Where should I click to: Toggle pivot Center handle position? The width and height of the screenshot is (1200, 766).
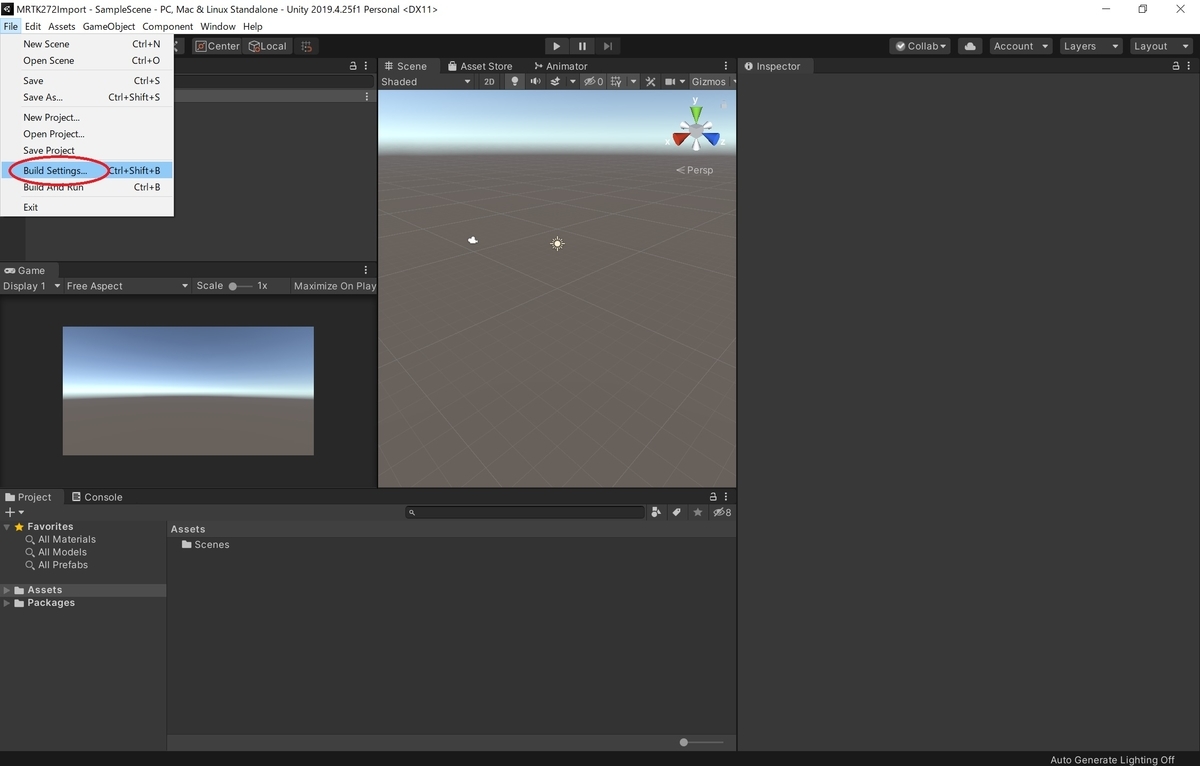(217, 46)
